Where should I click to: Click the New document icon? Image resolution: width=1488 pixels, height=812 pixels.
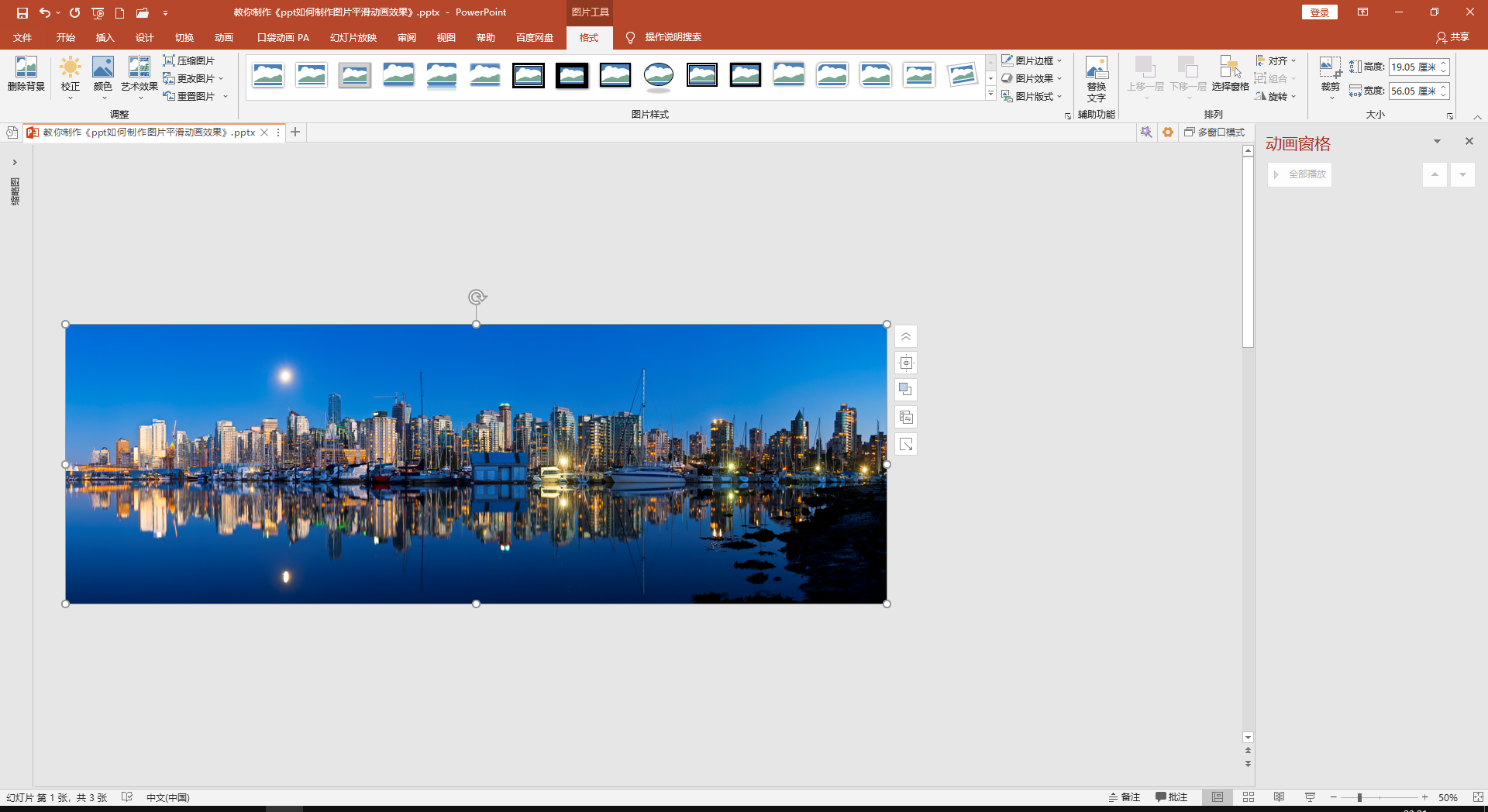(119, 12)
